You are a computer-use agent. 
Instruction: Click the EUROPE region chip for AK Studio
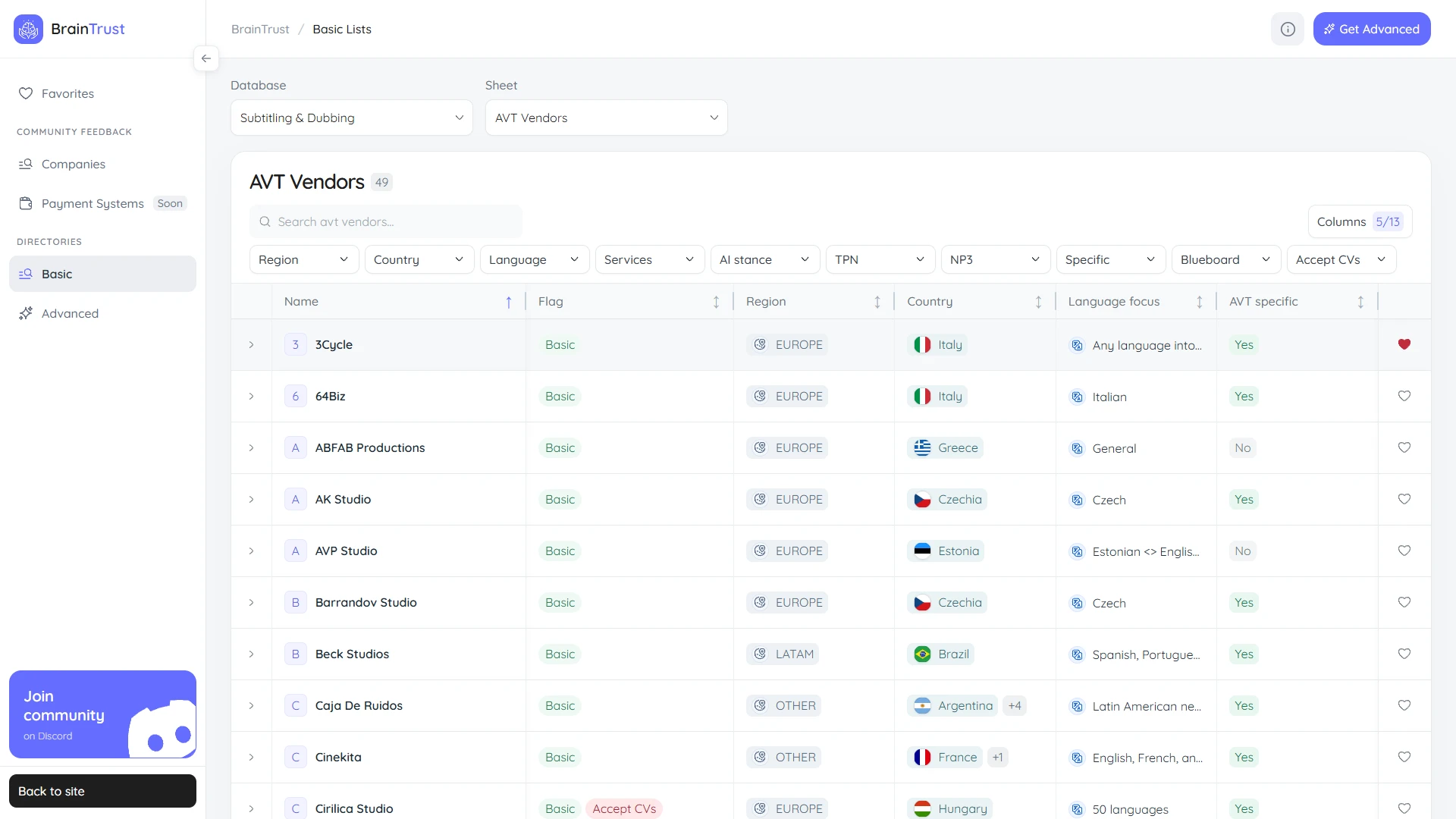point(787,499)
